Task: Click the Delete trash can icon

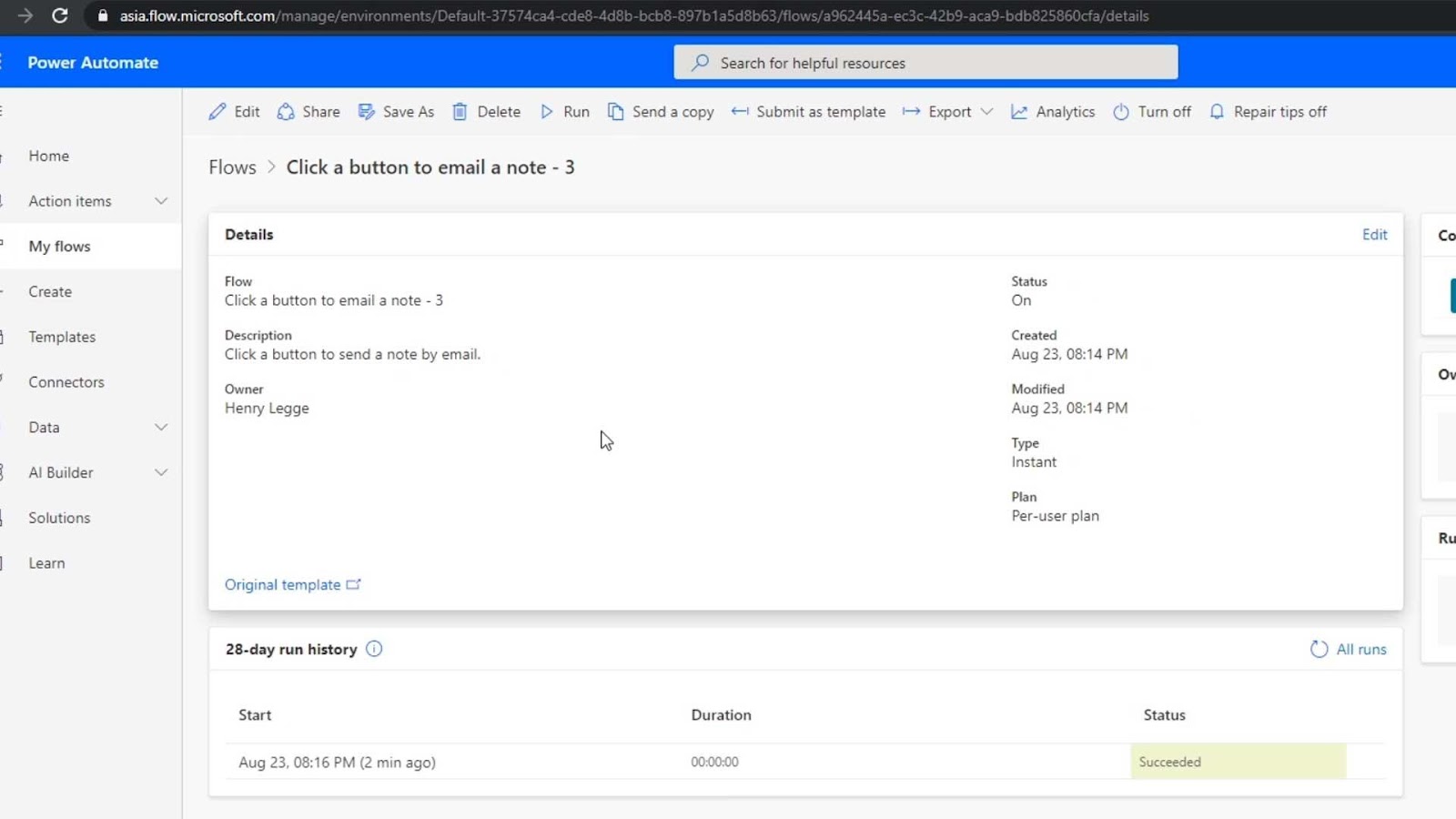Action: tap(460, 112)
